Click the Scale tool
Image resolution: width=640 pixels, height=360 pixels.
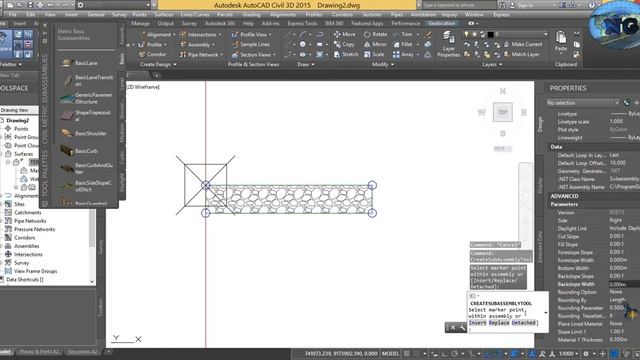[x=374, y=54]
